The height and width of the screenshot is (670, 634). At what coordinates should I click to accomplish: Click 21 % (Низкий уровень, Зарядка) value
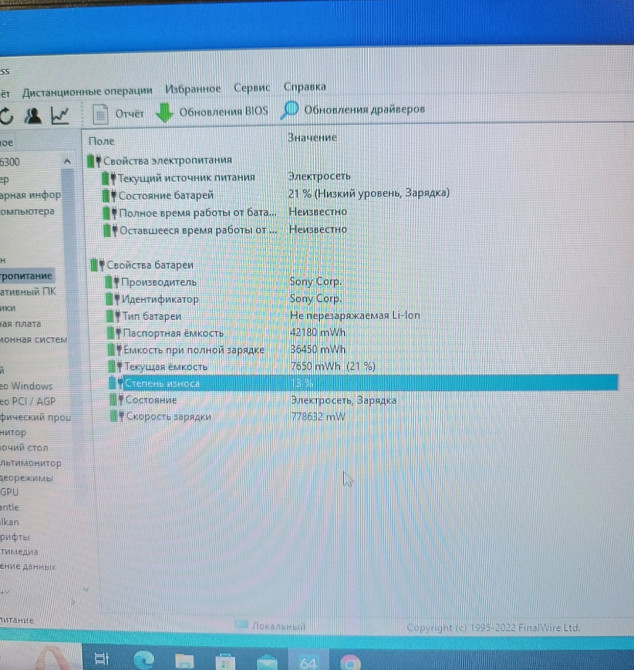click(369, 193)
